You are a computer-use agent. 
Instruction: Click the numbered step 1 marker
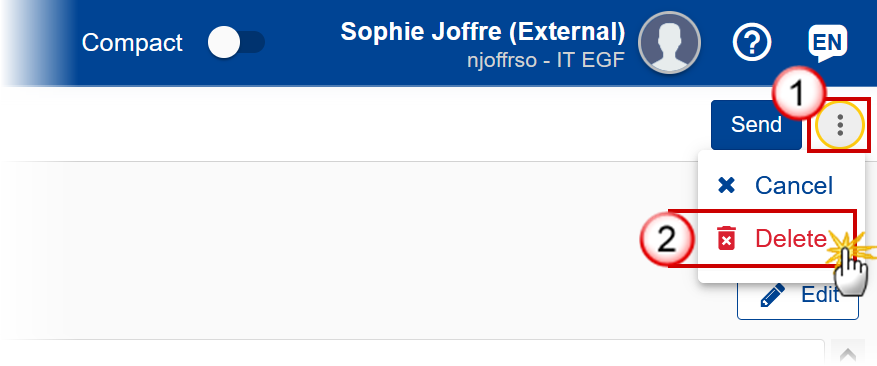(x=799, y=93)
